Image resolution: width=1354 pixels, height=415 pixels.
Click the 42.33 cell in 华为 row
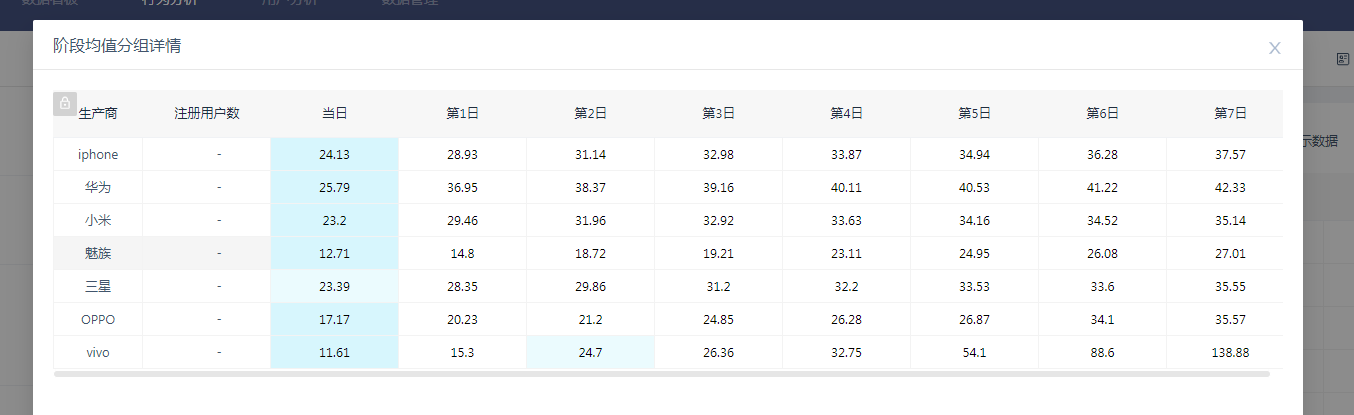coord(1230,188)
